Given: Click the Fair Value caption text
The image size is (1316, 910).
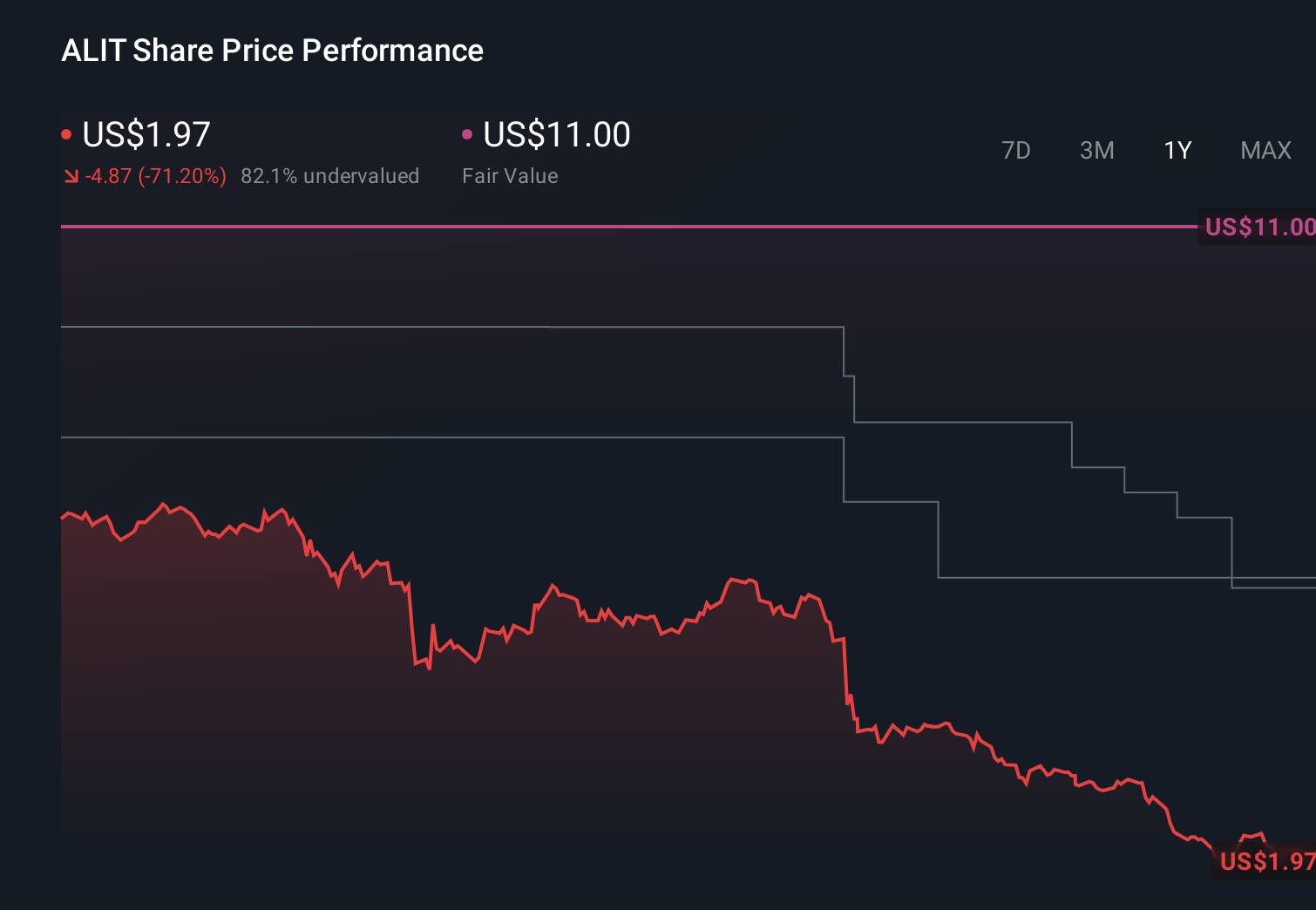Looking at the screenshot, I should point(510,175).
